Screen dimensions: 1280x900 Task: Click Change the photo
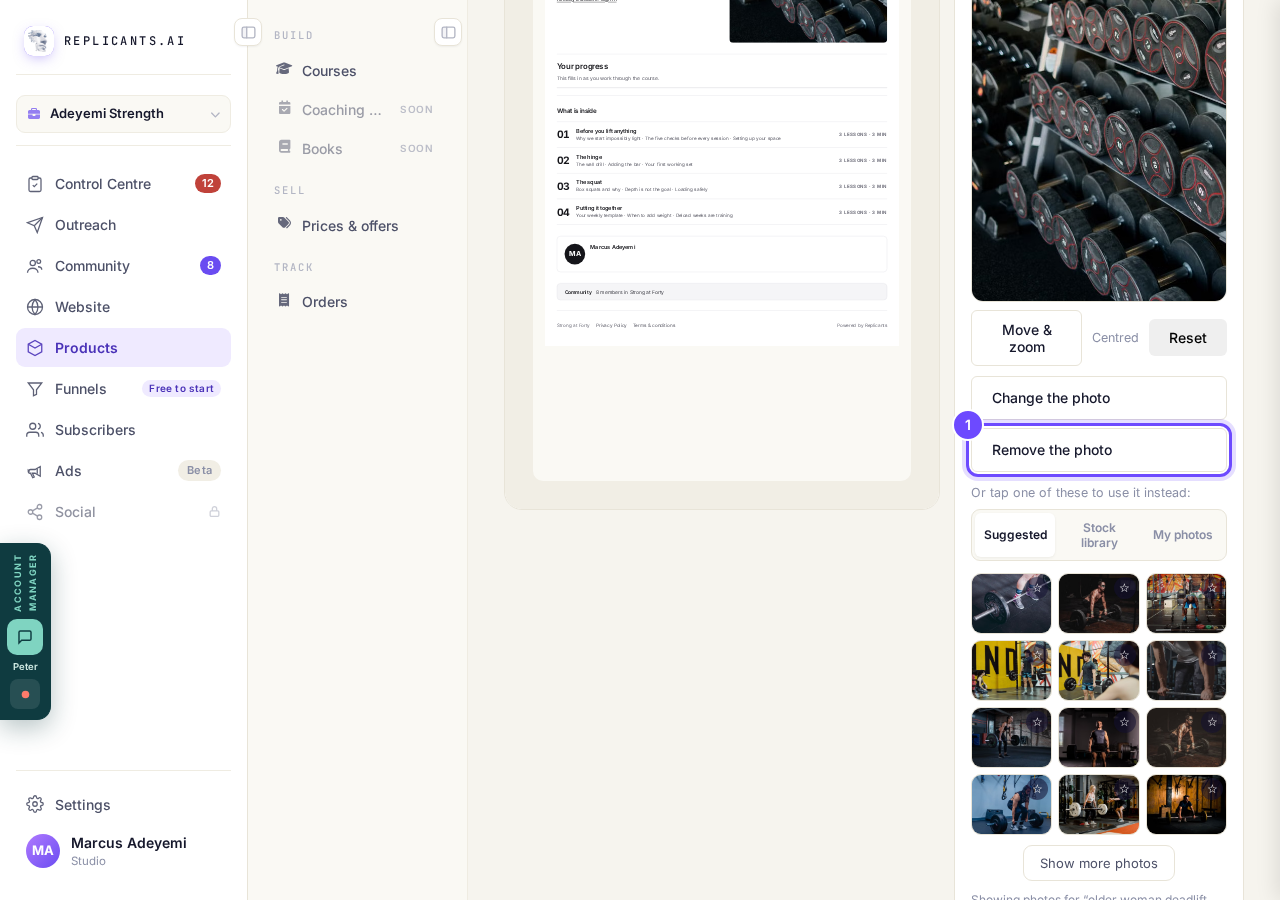[1099, 398]
